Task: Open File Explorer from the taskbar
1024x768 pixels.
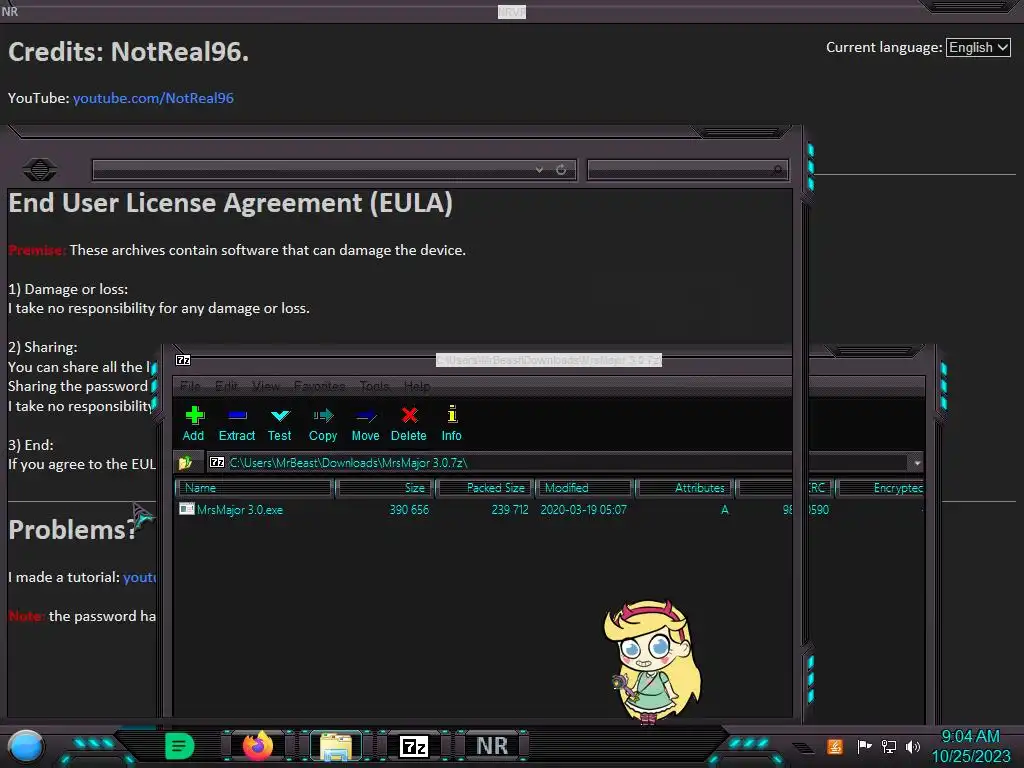Action: click(x=336, y=746)
